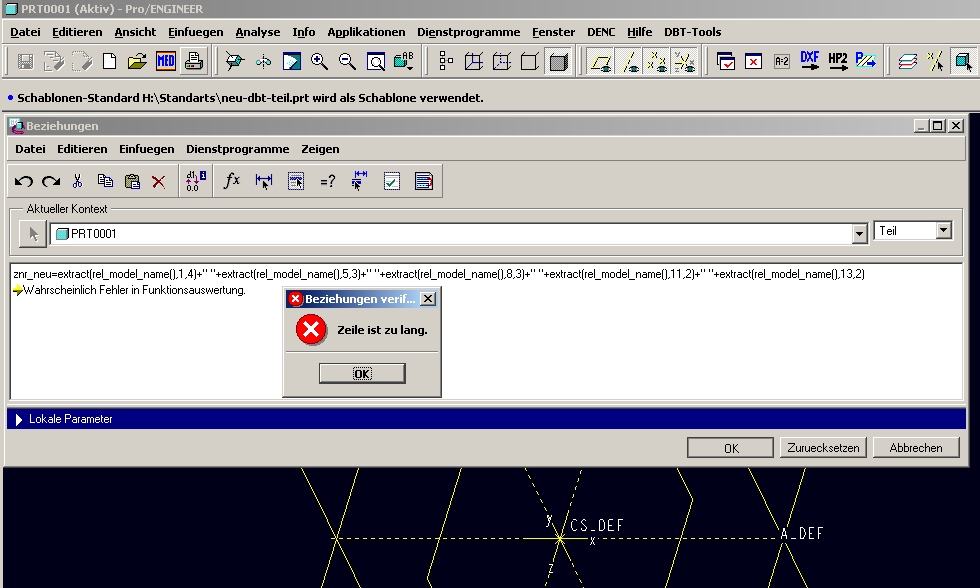This screenshot has width=980, height=588.
Task: Confirm relations with the bottom OK button
Action: pos(731,448)
